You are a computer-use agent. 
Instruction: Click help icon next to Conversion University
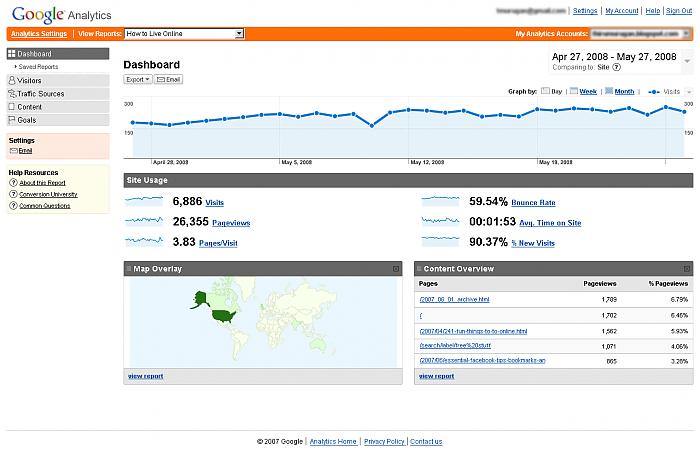[13, 194]
